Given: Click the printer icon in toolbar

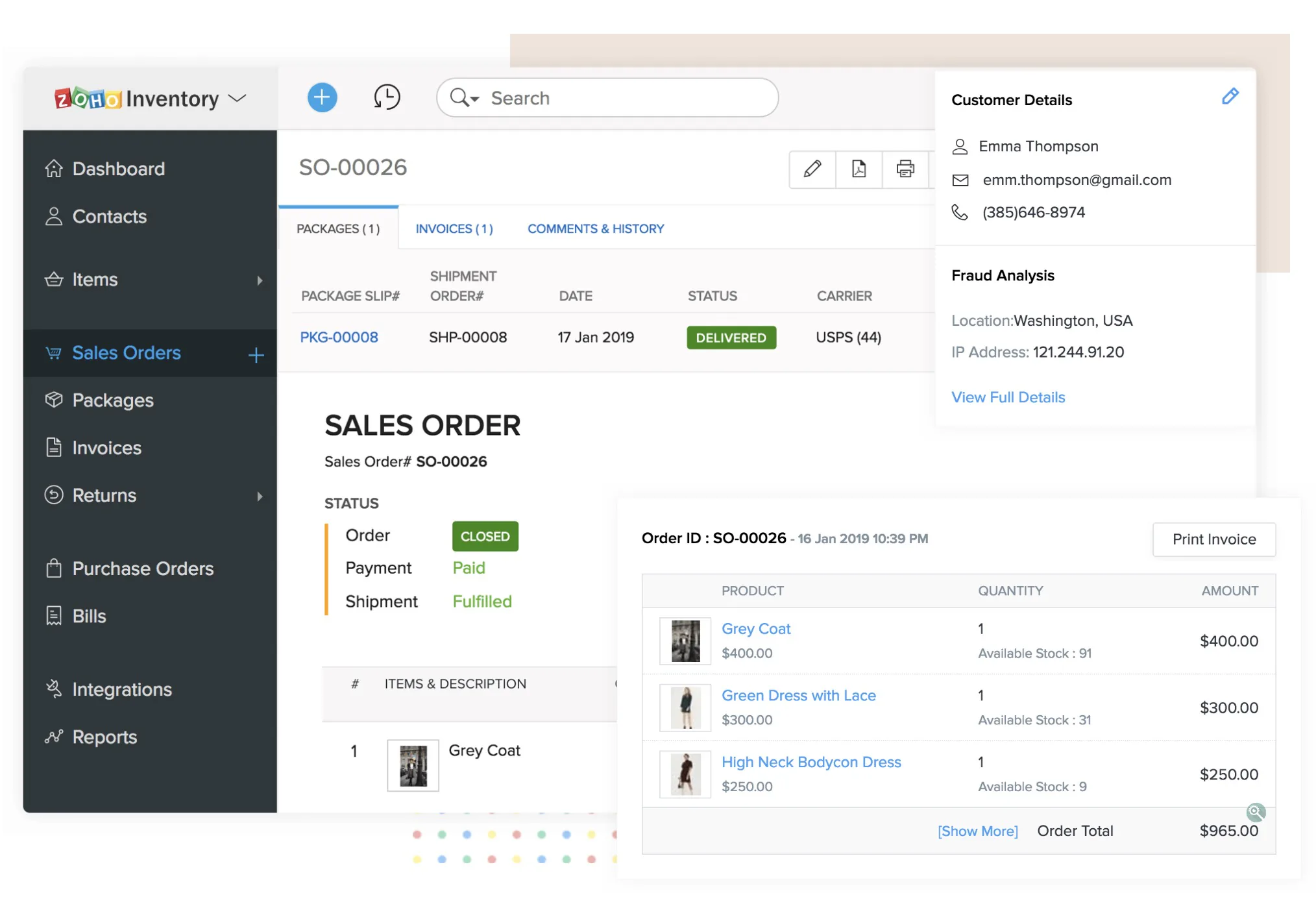Looking at the screenshot, I should pos(905,169).
